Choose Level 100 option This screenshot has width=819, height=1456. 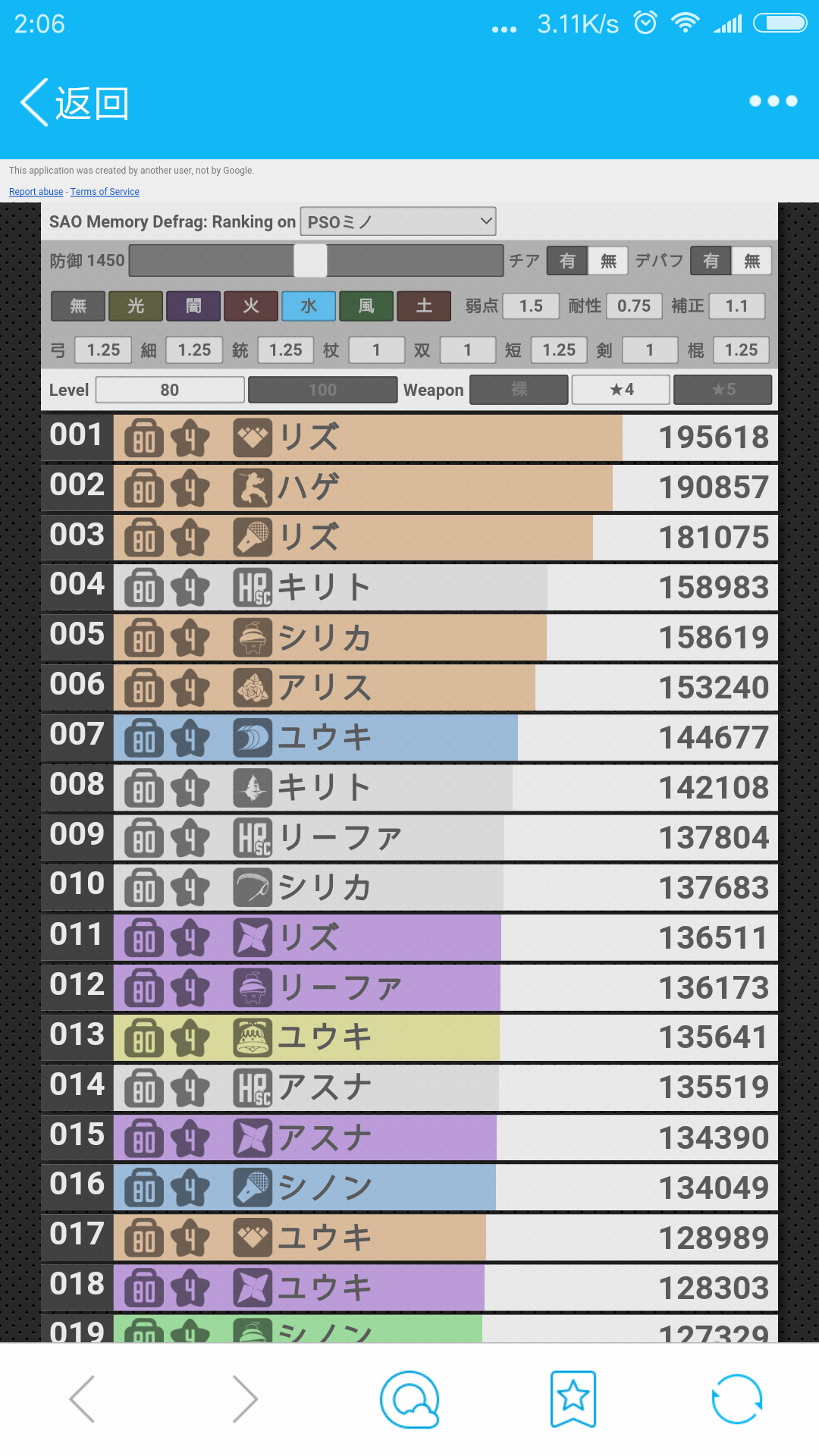pyautogui.click(x=322, y=390)
